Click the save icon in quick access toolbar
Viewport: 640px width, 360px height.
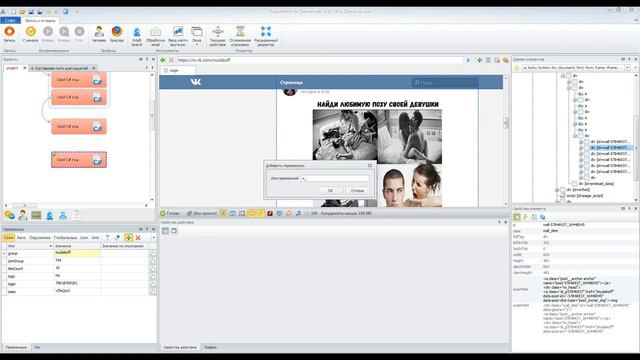point(31,12)
